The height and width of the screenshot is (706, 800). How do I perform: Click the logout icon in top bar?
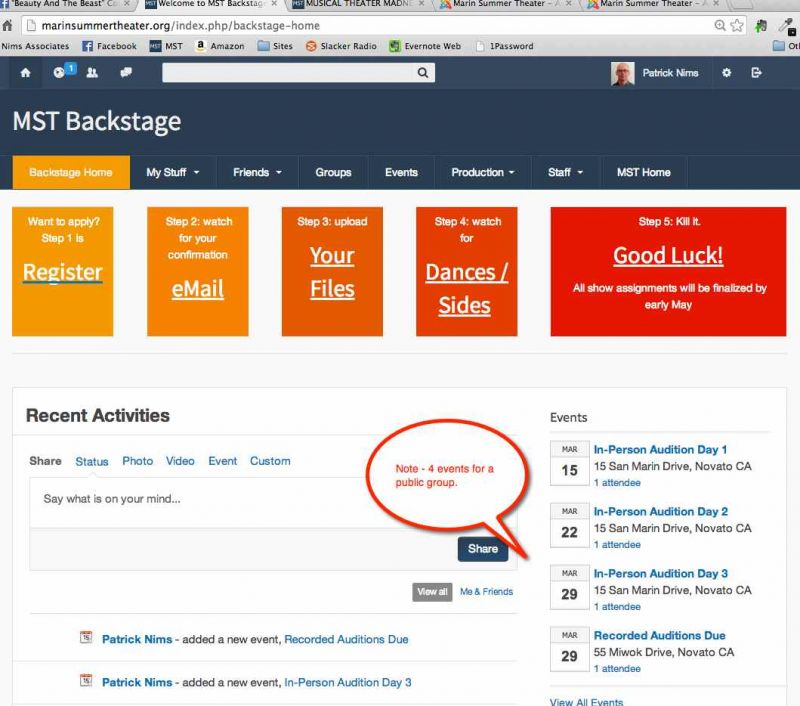(x=756, y=73)
